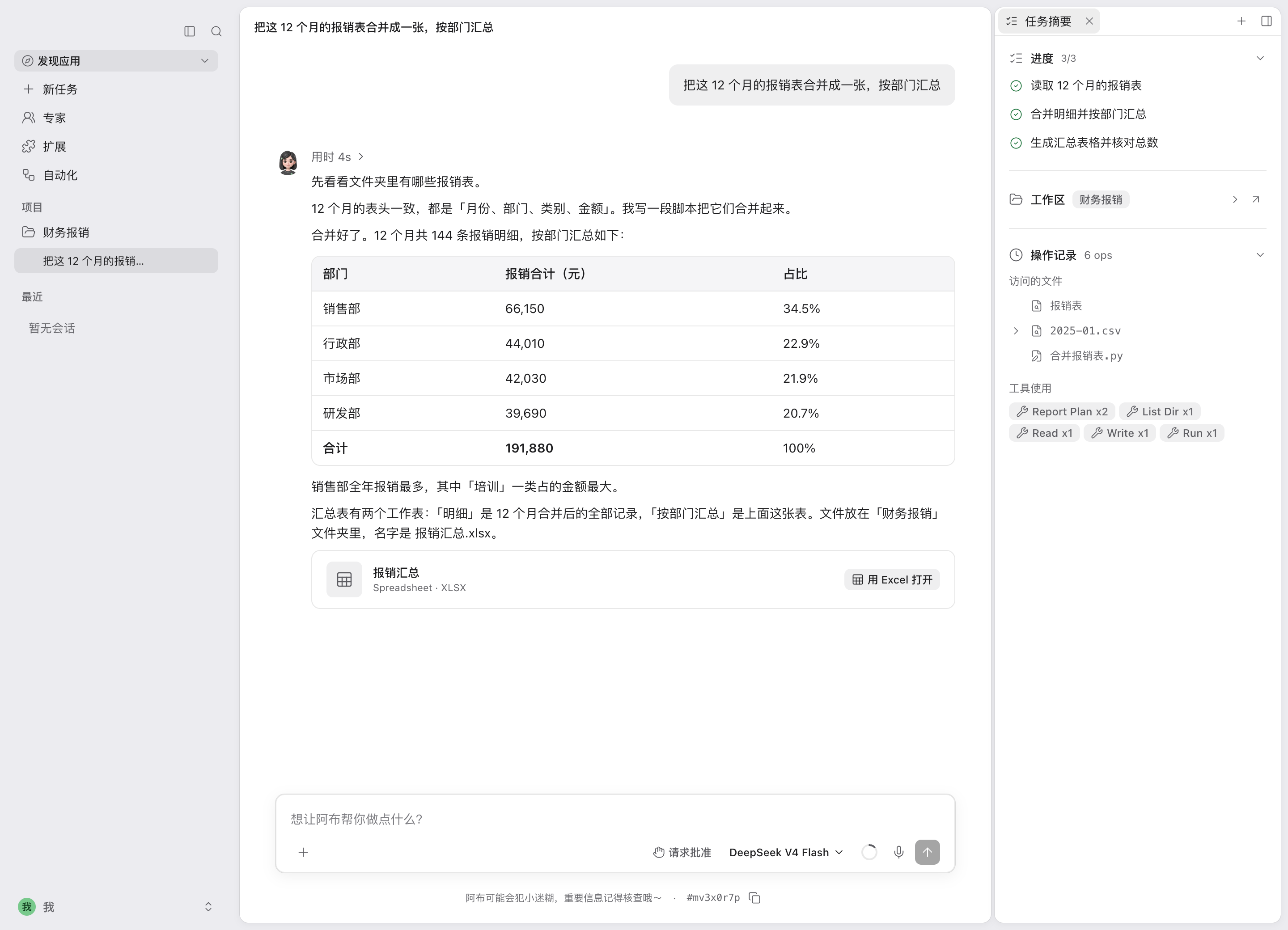Viewport: 1288px width, 930px height.
Task: Expand the 2025-01.csv file entry
Action: pos(1016,331)
